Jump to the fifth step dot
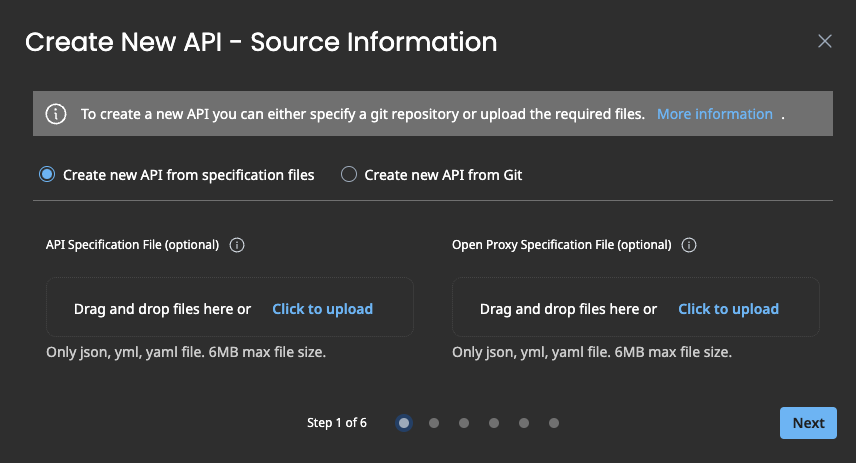This screenshot has width=856, height=463. (524, 423)
